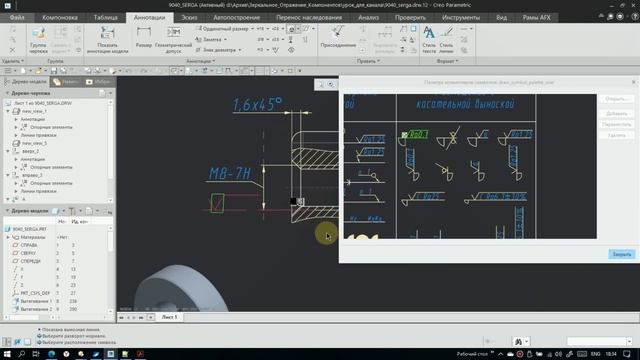Open the Править group dropdown
The image size is (640, 360).
coord(368,61)
